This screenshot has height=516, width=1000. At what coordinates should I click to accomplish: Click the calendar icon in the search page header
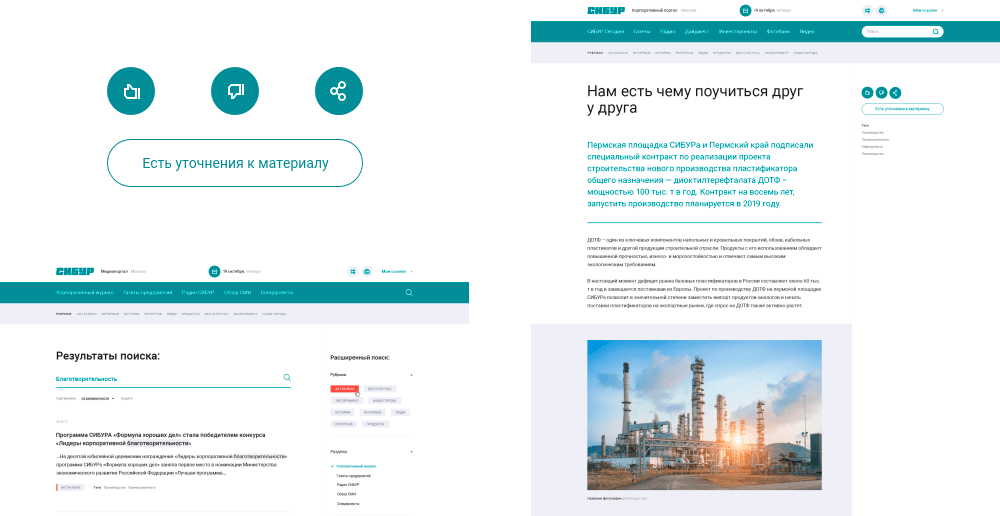[214, 271]
